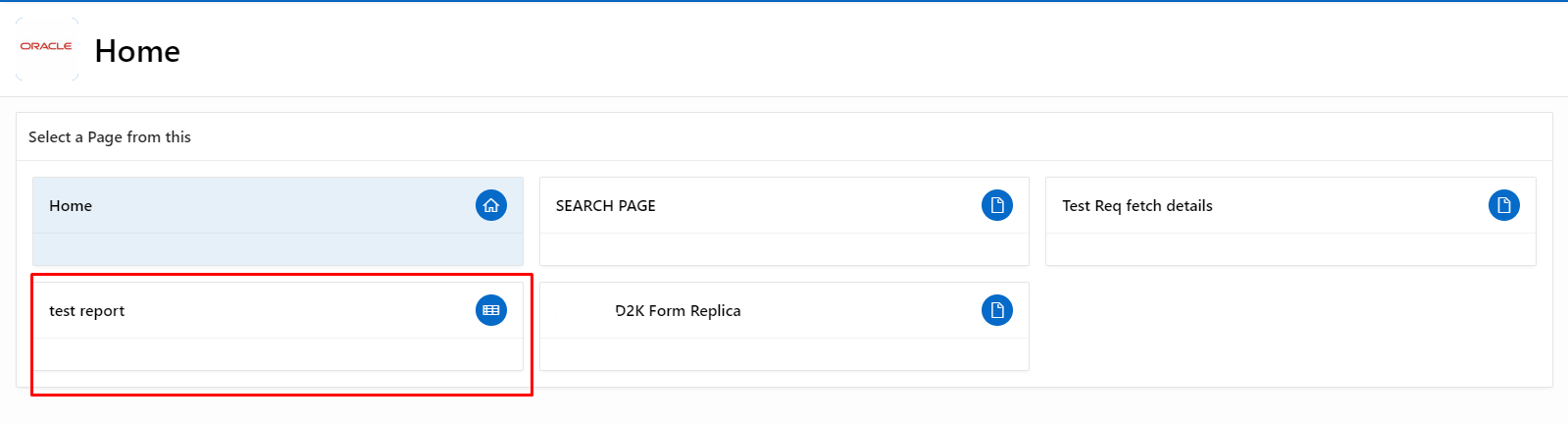Click the house icon on Home card

tap(491, 205)
